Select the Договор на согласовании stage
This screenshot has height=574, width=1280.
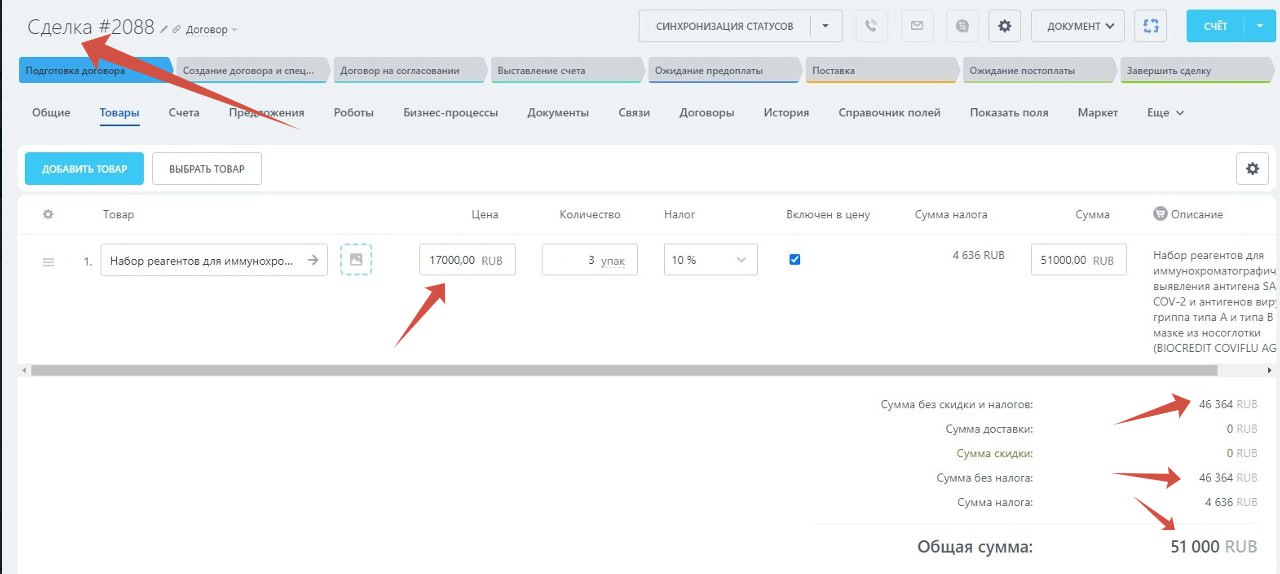411,70
